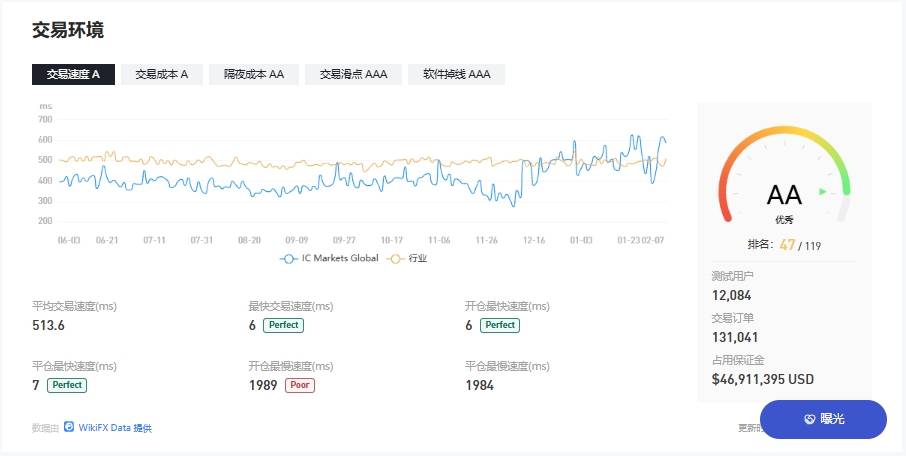Click the 11-06 date on chart axis
The width and height of the screenshot is (906, 456).
tap(439, 240)
